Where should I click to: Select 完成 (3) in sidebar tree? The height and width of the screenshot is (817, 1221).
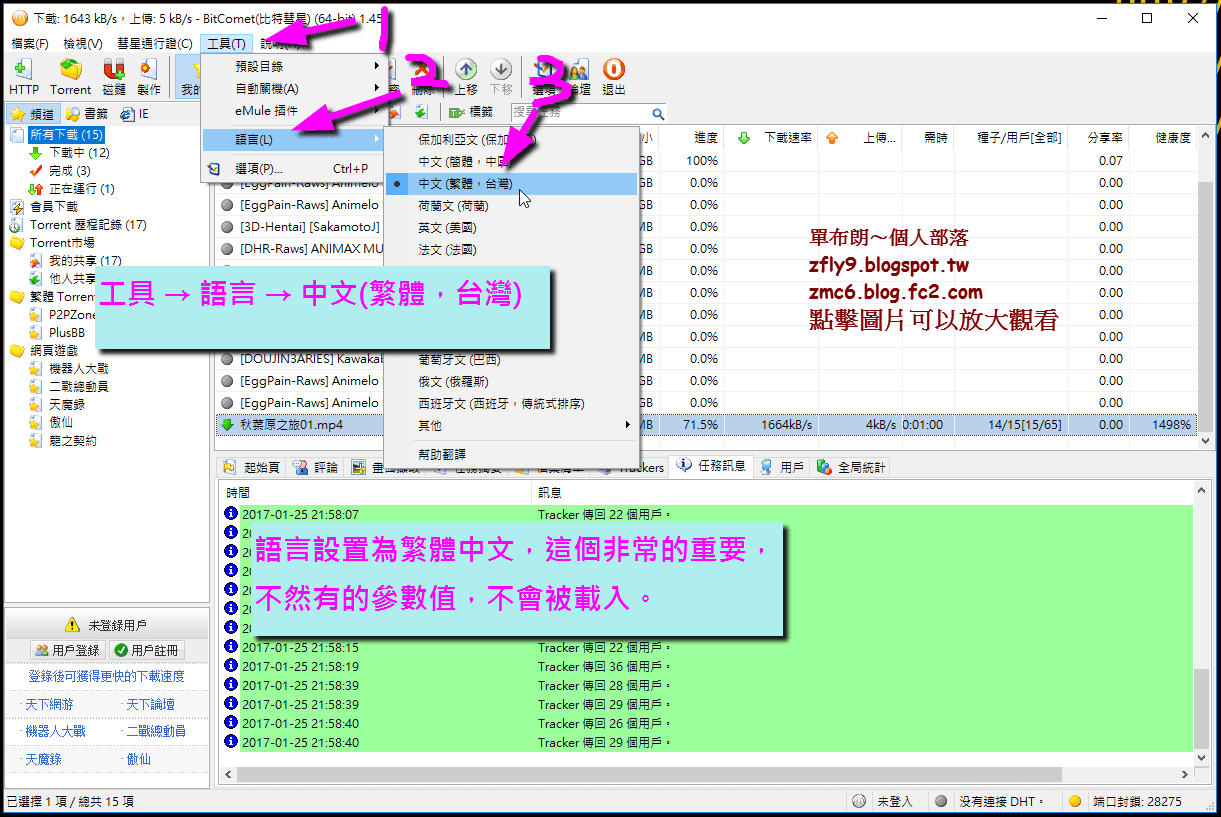(69, 171)
